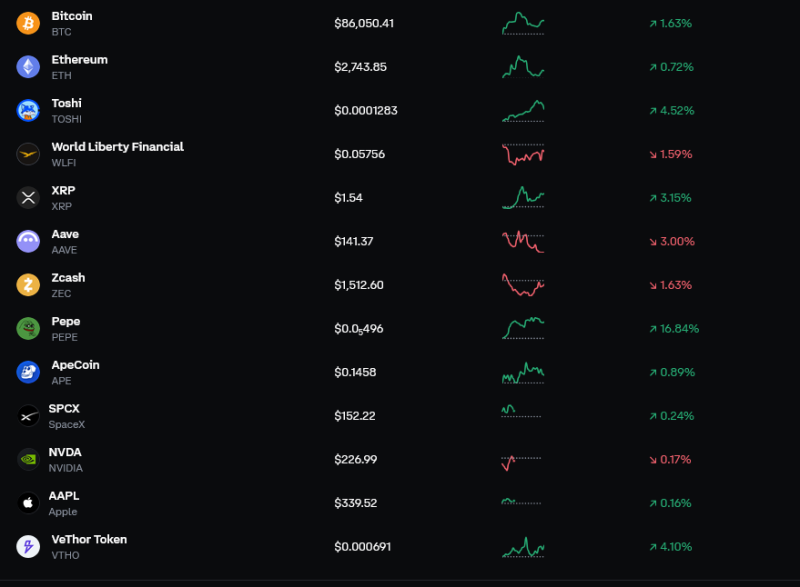
Task: Click the NVIDIA logo icon
Action: pyautogui.click(x=28, y=460)
